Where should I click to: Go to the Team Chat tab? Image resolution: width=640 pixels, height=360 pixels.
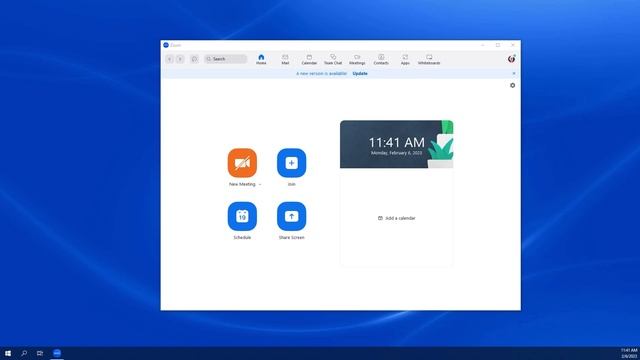click(x=333, y=60)
